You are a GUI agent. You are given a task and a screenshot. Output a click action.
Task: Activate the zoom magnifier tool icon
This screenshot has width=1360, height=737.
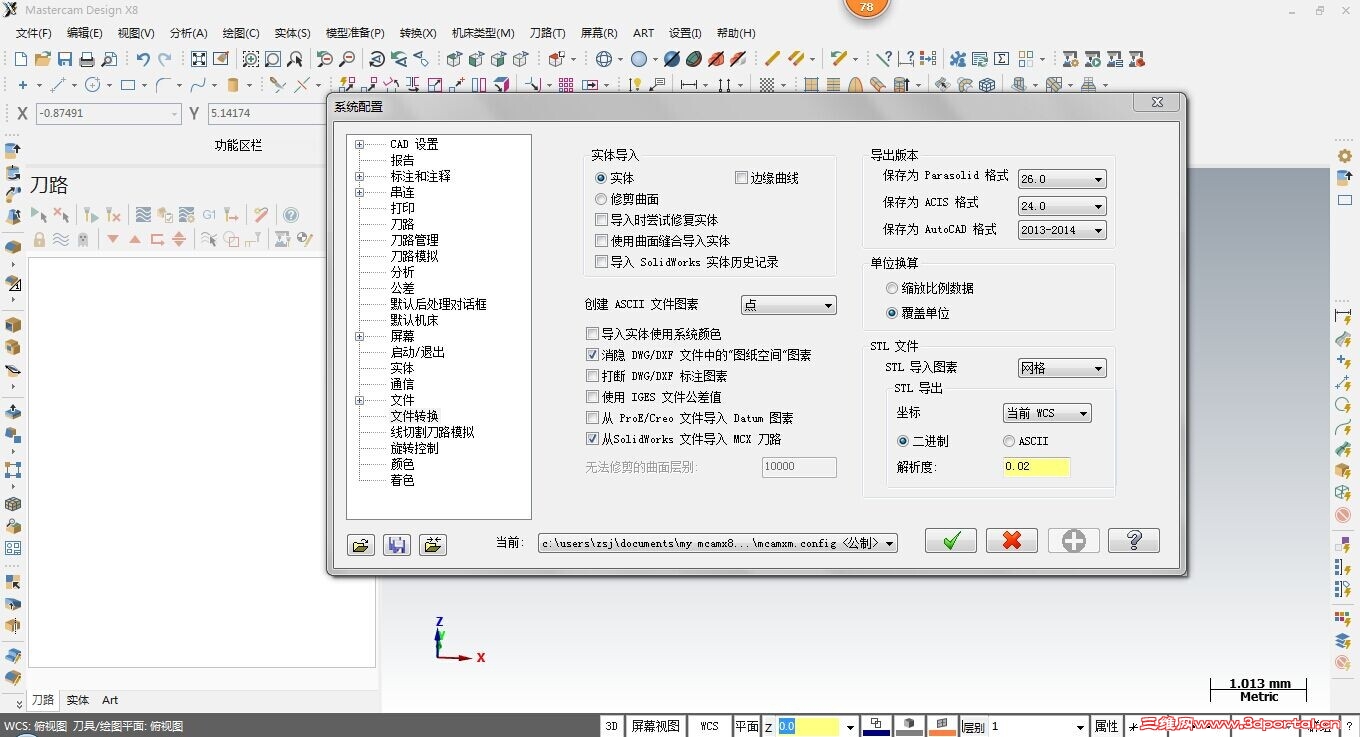(249, 60)
